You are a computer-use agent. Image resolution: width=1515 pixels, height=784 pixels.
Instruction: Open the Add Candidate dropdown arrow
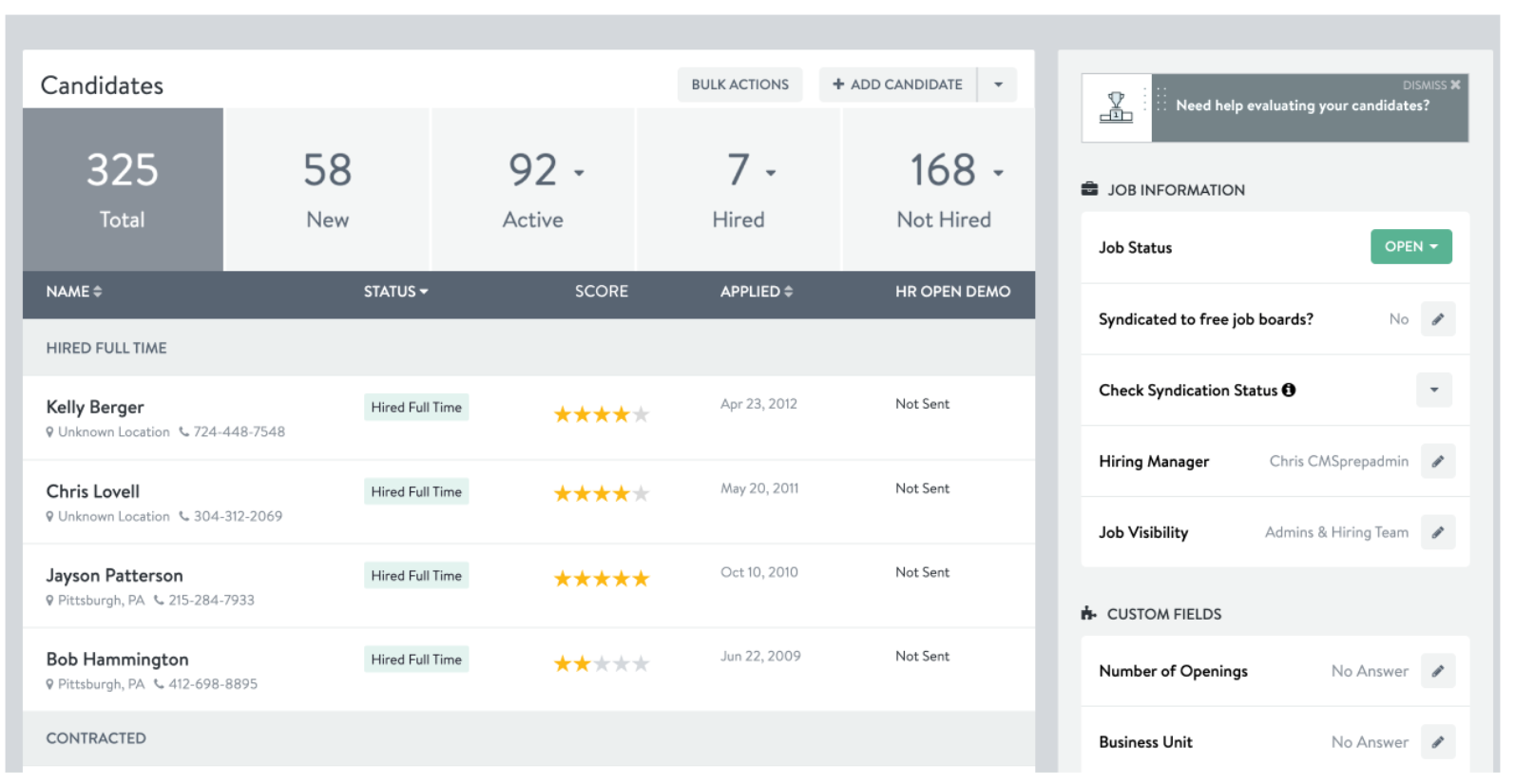pos(998,85)
